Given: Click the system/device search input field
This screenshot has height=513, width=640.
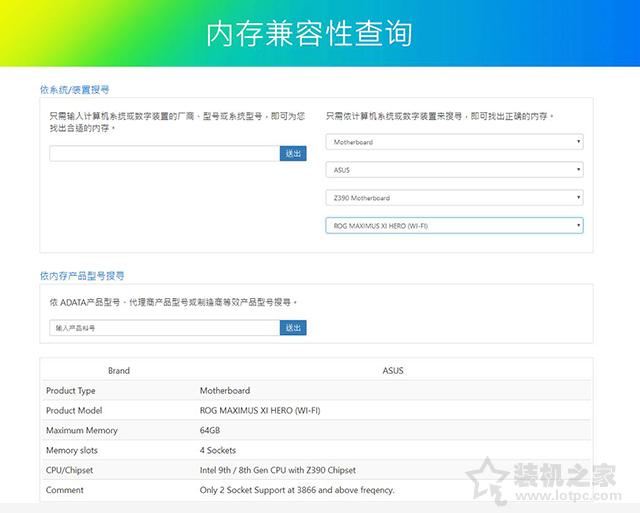Looking at the screenshot, I should point(164,153).
